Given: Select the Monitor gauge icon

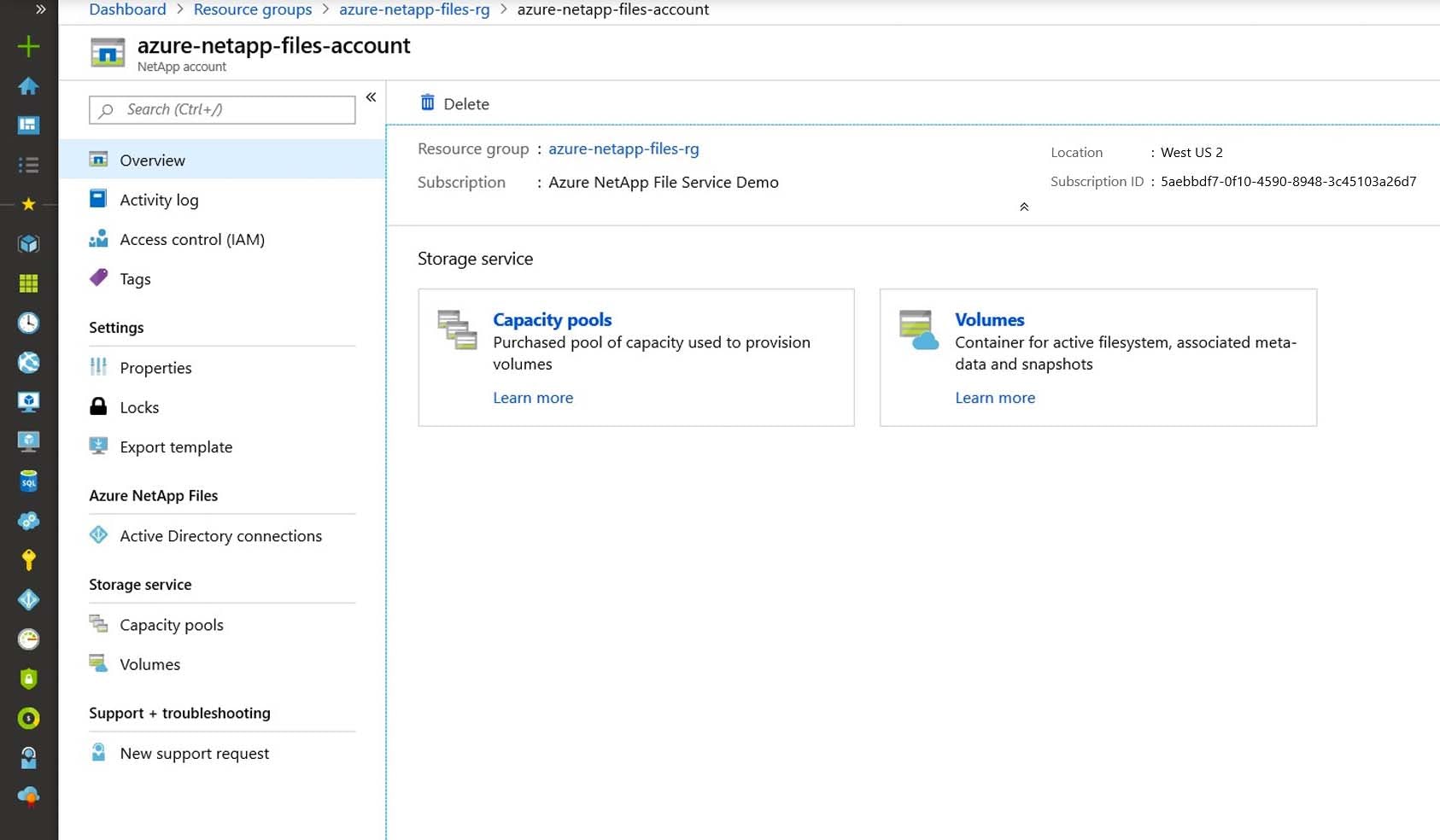Looking at the screenshot, I should (28, 639).
